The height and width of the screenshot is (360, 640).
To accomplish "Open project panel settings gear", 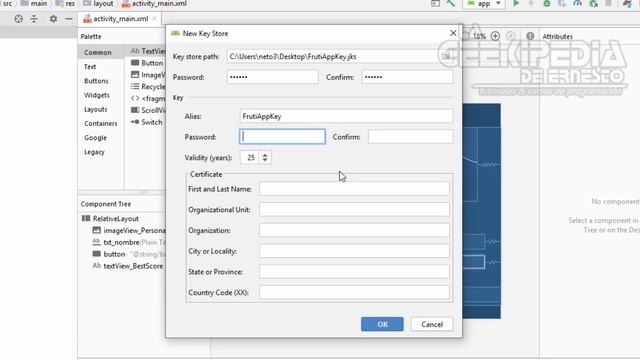I will click(53, 19).
